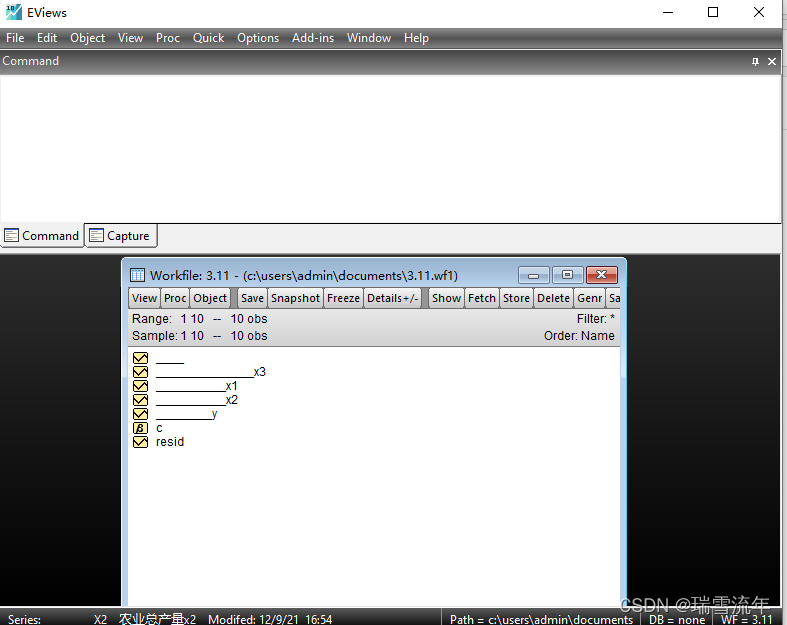Select the x3 series name
This screenshot has width=787, height=625.
[211, 372]
